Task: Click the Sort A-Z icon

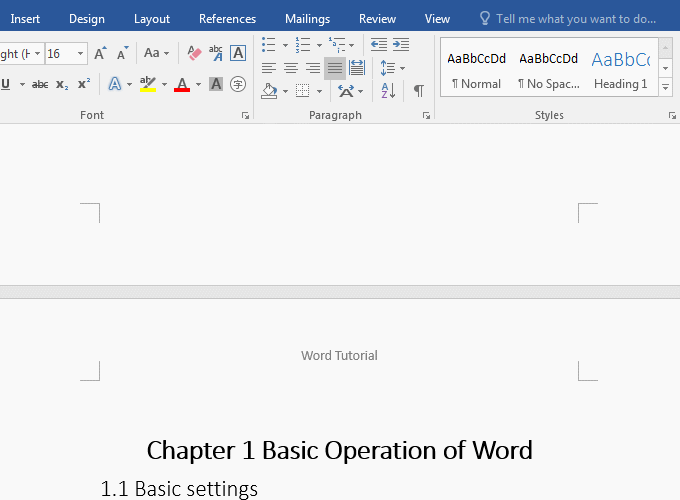Action: tap(389, 91)
